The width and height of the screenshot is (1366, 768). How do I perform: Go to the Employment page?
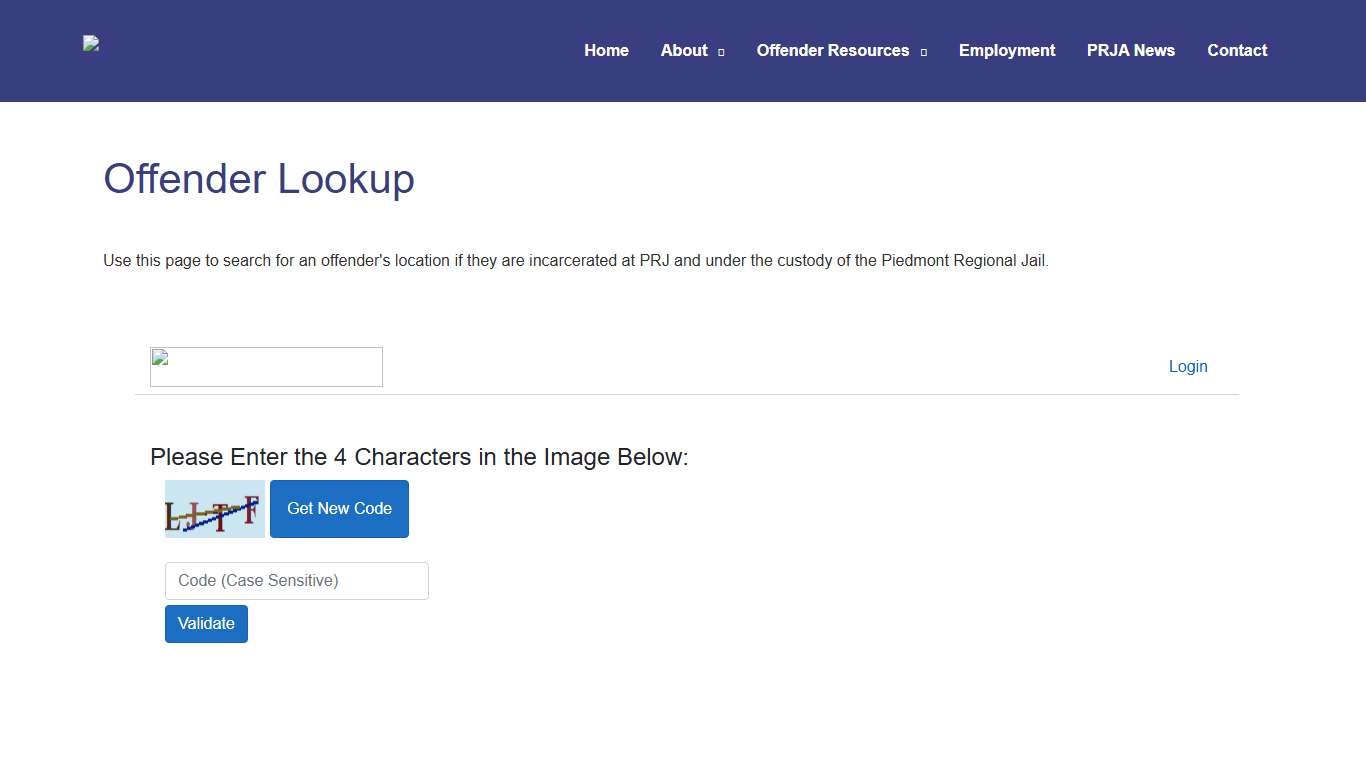pyautogui.click(x=1007, y=50)
